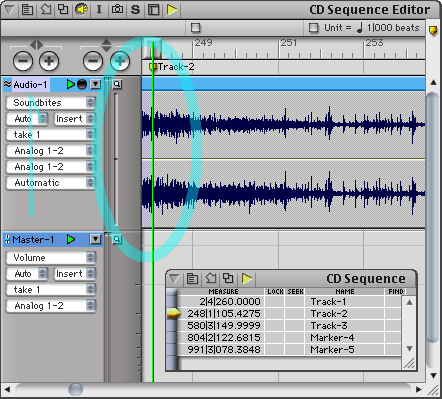Enable the checkbox beside Unit label

pos(313,27)
